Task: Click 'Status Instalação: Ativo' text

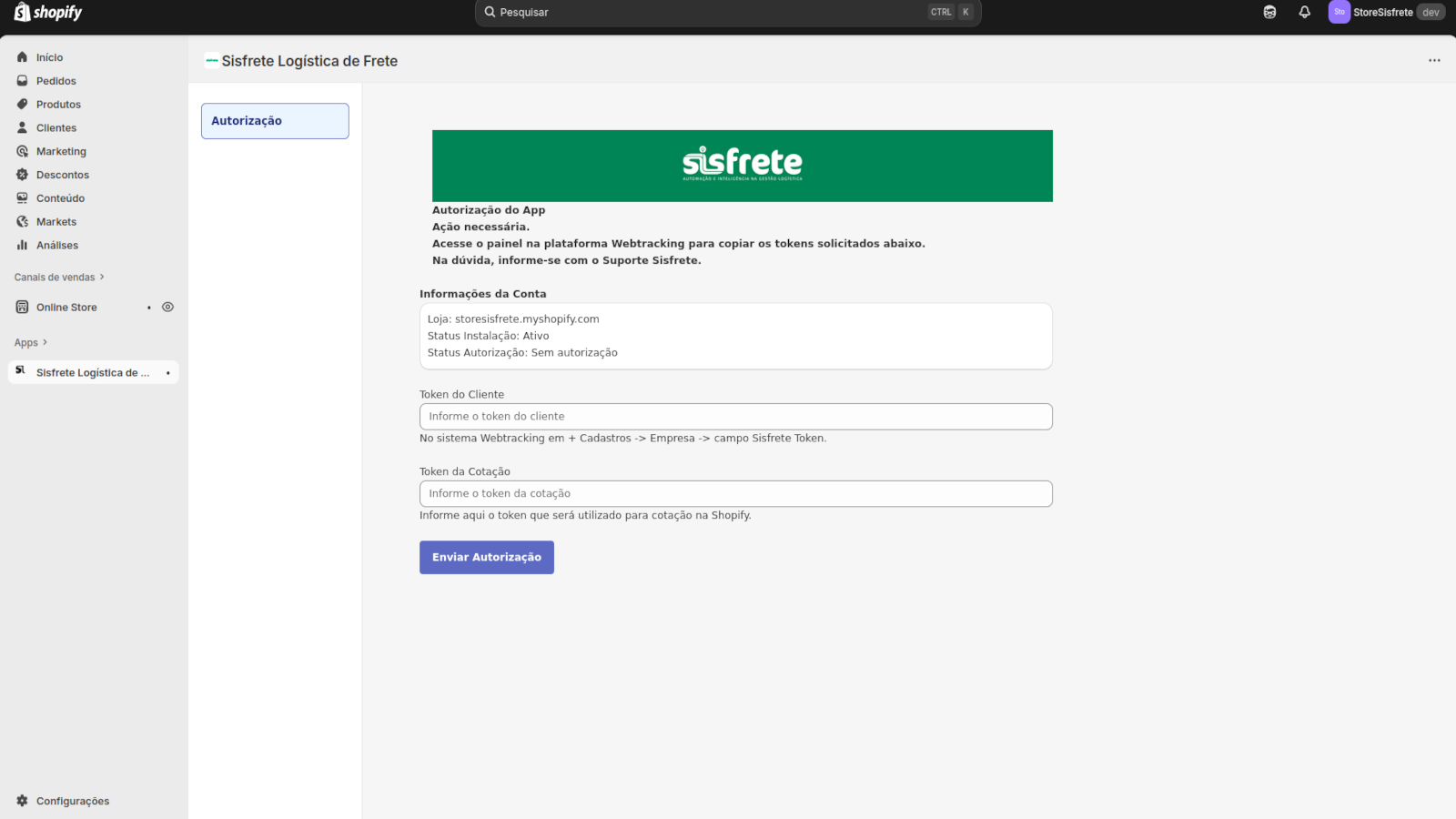Action: point(489,336)
